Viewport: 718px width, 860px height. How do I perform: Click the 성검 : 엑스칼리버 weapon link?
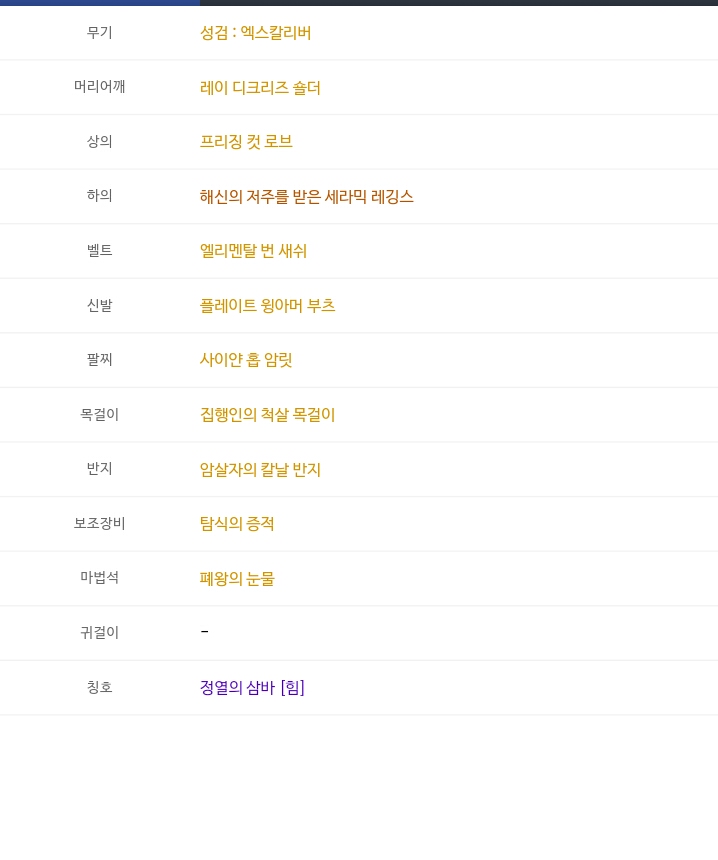[255, 33]
